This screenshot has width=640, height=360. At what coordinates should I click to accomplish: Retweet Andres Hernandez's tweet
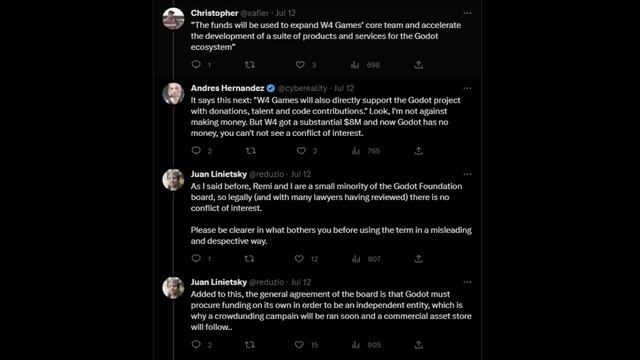click(x=251, y=151)
